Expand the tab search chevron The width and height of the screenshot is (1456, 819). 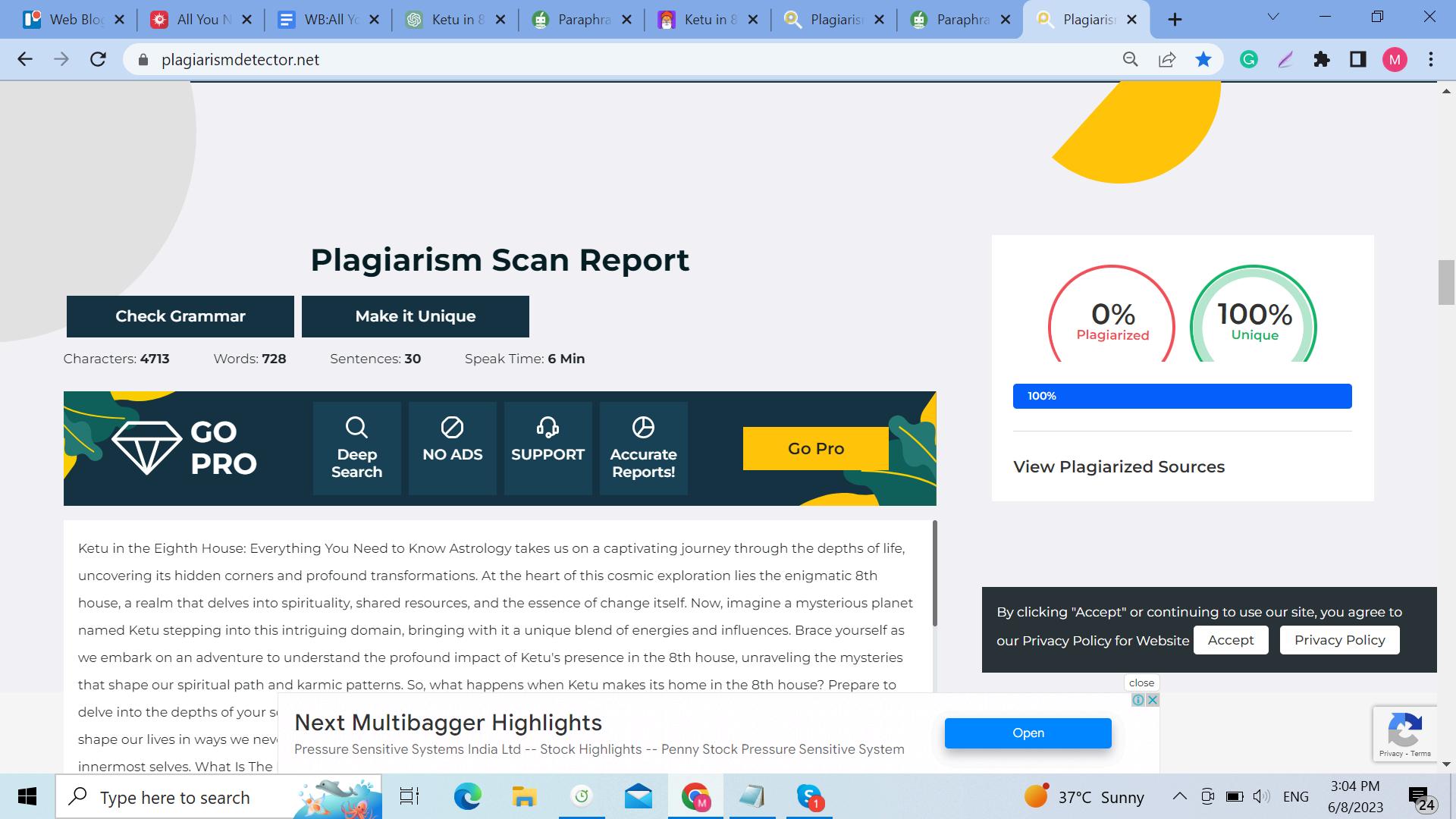point(1273,17)
